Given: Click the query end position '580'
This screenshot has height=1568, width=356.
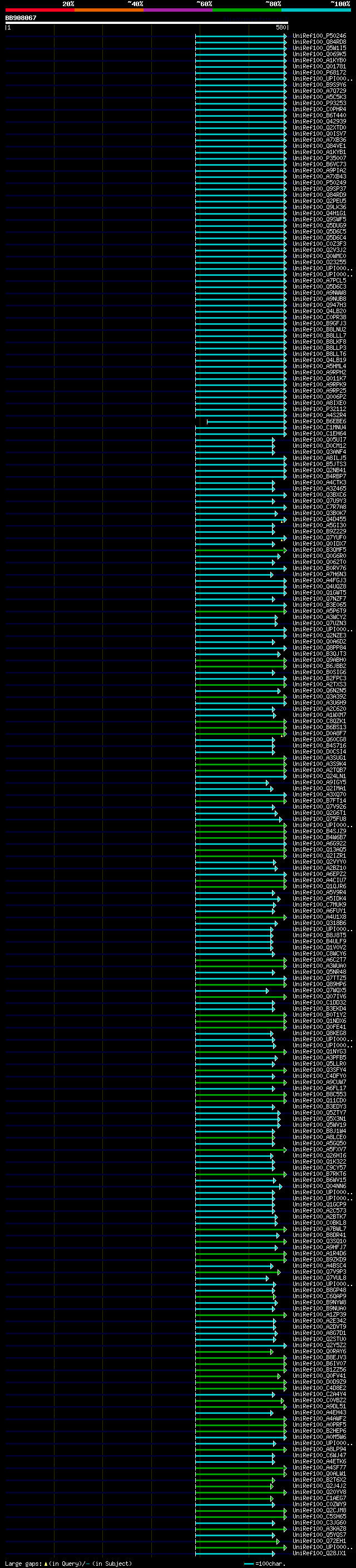Looking at the screenshot, I should coord(281,27).
